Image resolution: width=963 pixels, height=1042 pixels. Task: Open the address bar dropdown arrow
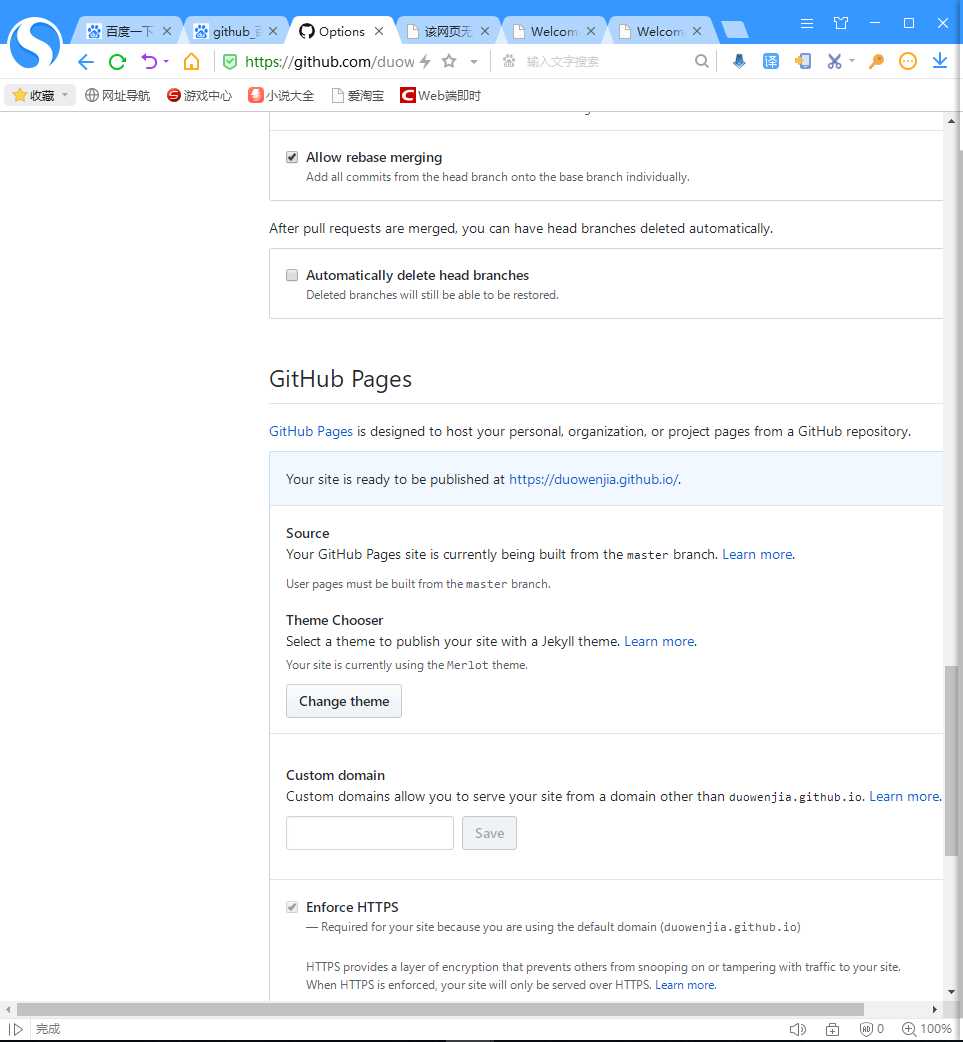pos(474,62)
